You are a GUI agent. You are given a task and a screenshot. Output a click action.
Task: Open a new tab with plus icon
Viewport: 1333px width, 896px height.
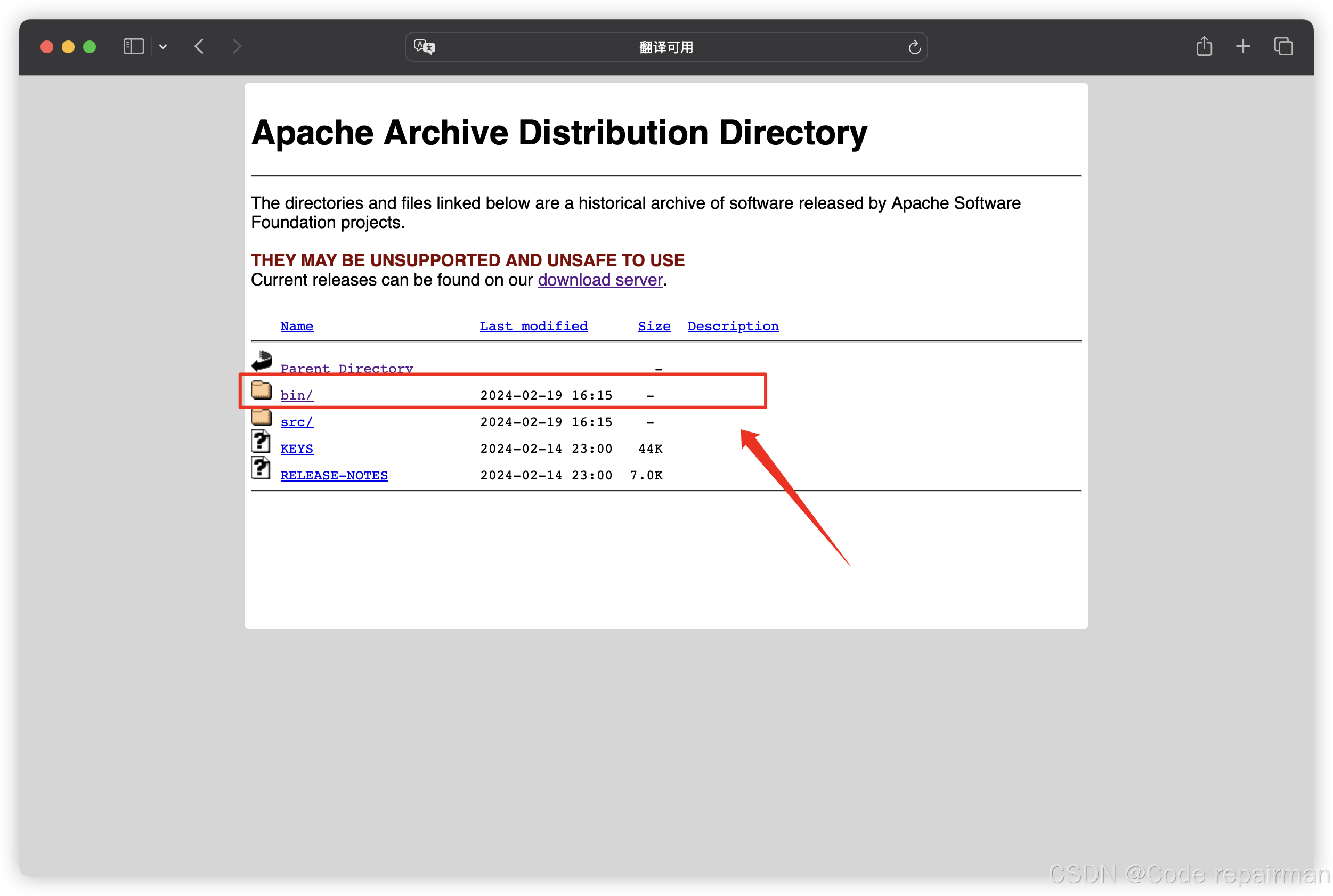click(x=1243, y=46)
